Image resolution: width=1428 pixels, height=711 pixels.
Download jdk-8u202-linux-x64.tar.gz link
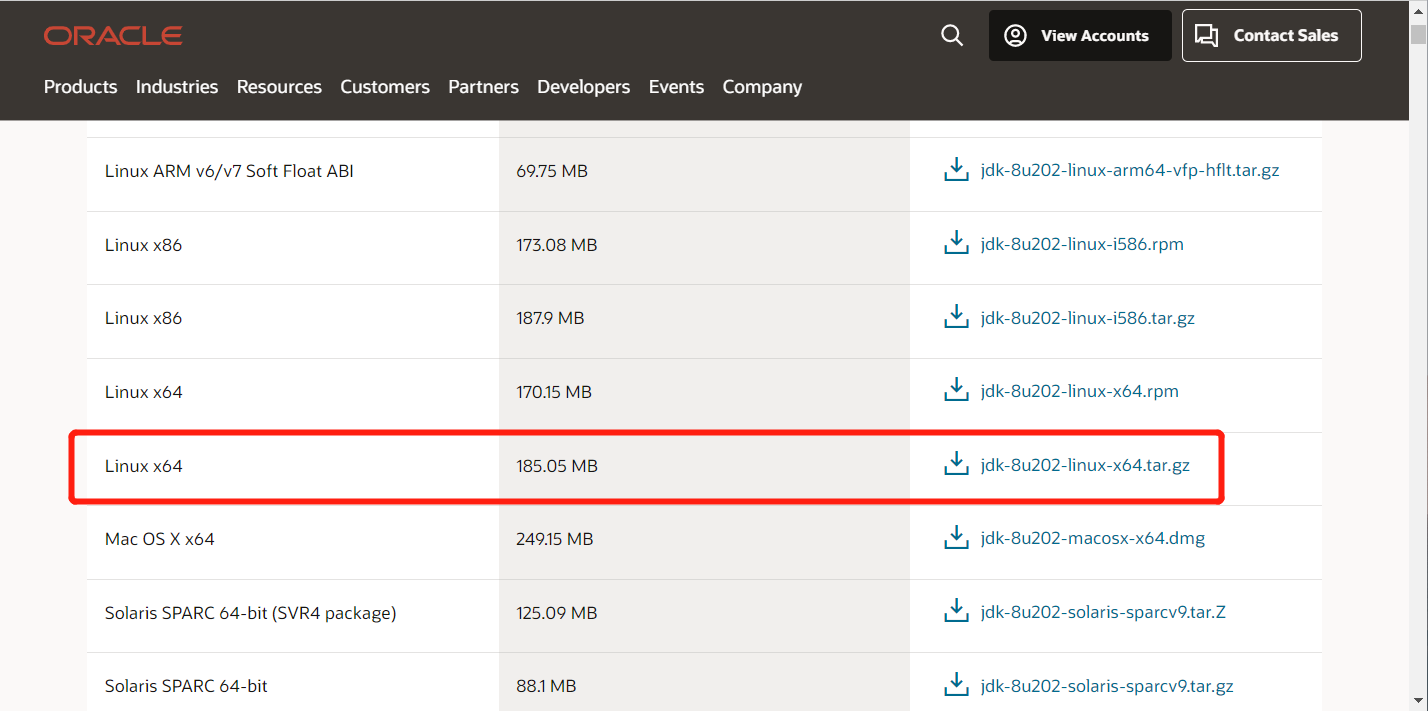tap(1085, 465)
